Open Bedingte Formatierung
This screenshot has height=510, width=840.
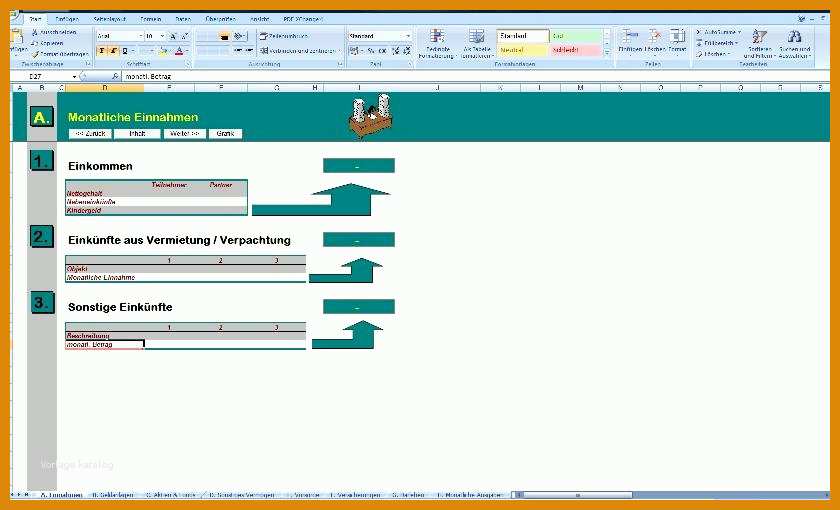pyautogui.click(x=437, y=44)
